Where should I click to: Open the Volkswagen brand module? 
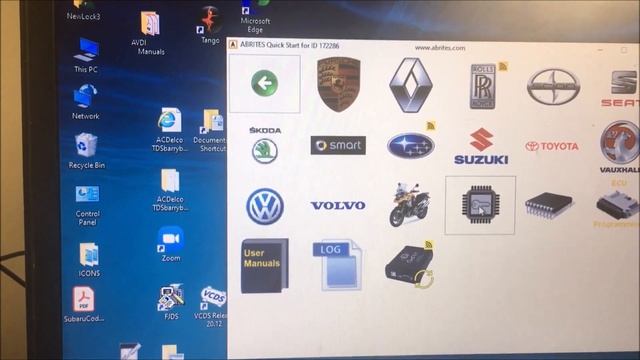[265, 206]
